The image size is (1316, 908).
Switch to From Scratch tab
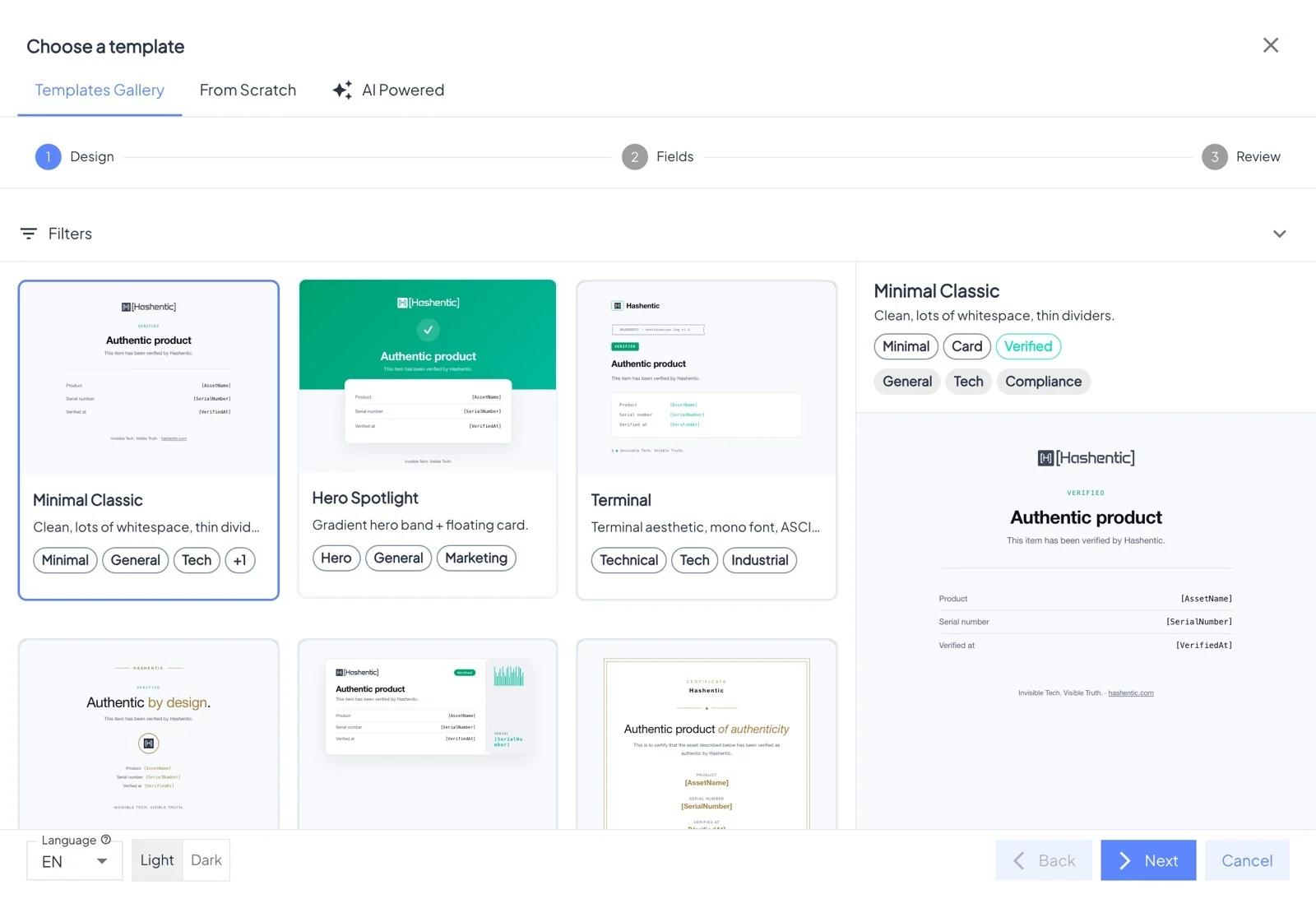pyautogui.click(x=248, y=90)
